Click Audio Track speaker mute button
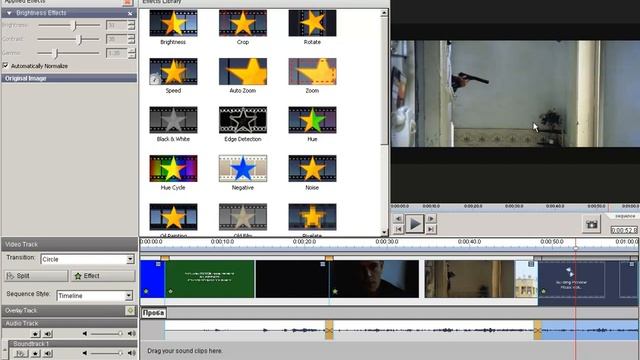 (x=48, y=334)
